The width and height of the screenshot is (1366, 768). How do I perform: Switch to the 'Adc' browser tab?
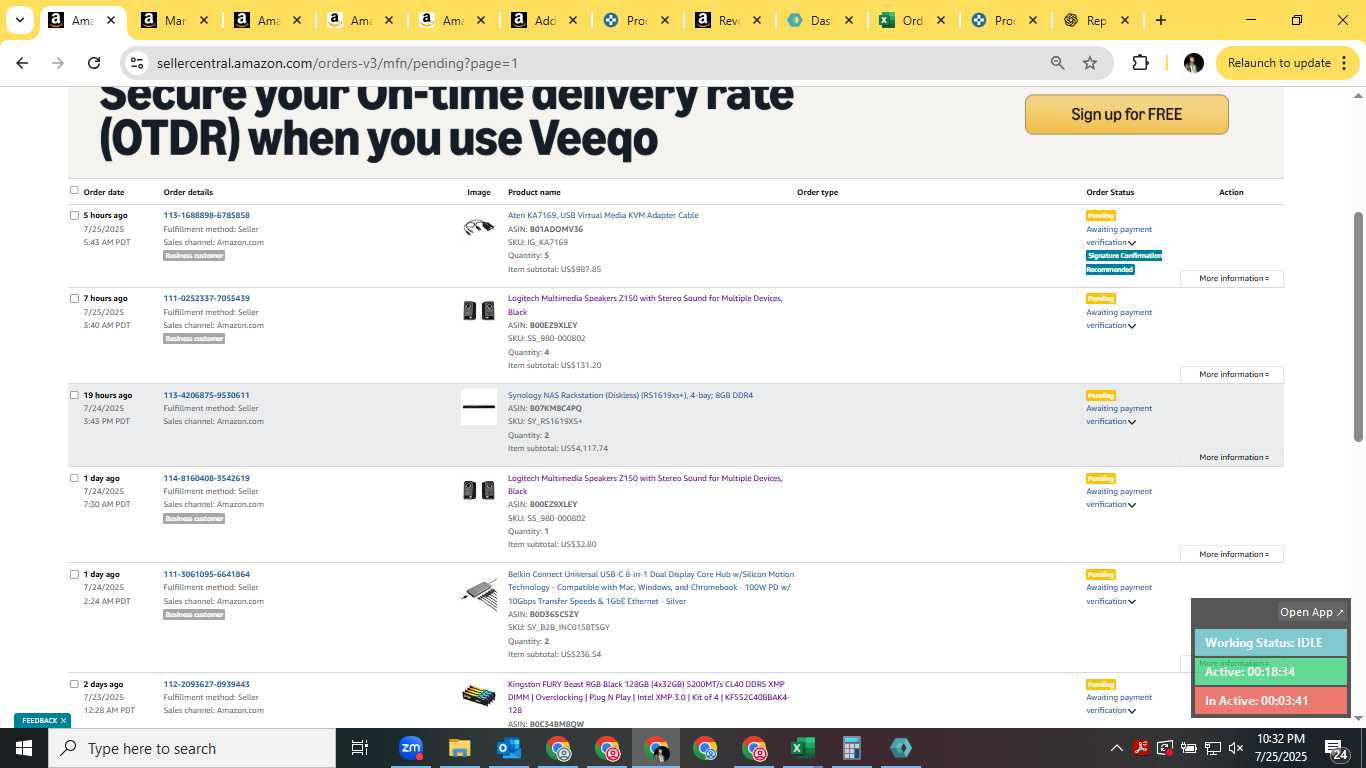point(545,20)
